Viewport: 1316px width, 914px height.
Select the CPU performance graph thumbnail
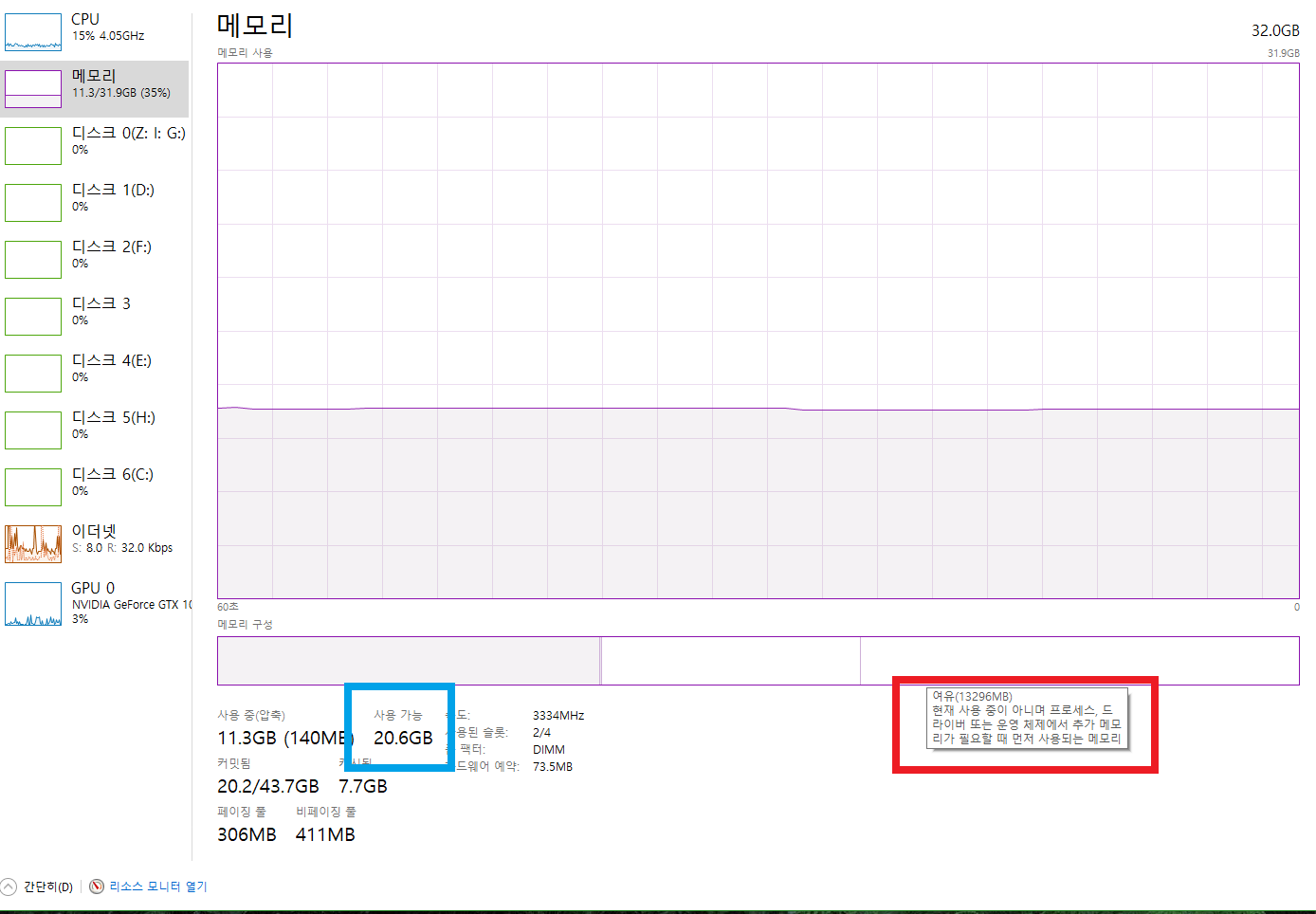coord(33,32)
